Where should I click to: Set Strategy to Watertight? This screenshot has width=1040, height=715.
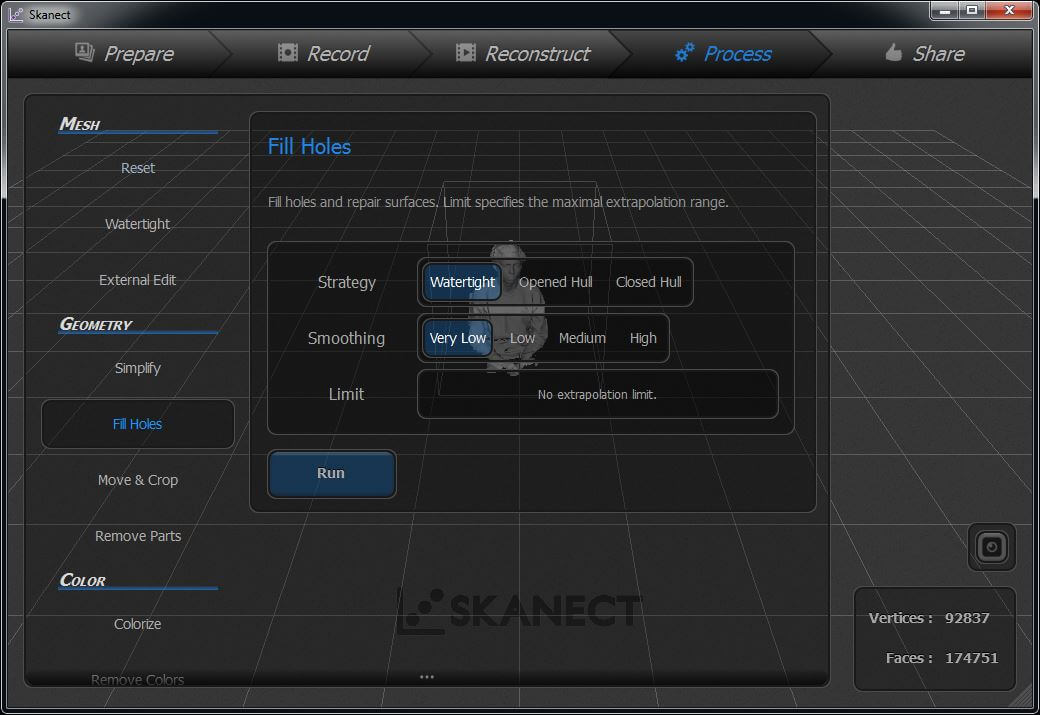click(462, 282)
